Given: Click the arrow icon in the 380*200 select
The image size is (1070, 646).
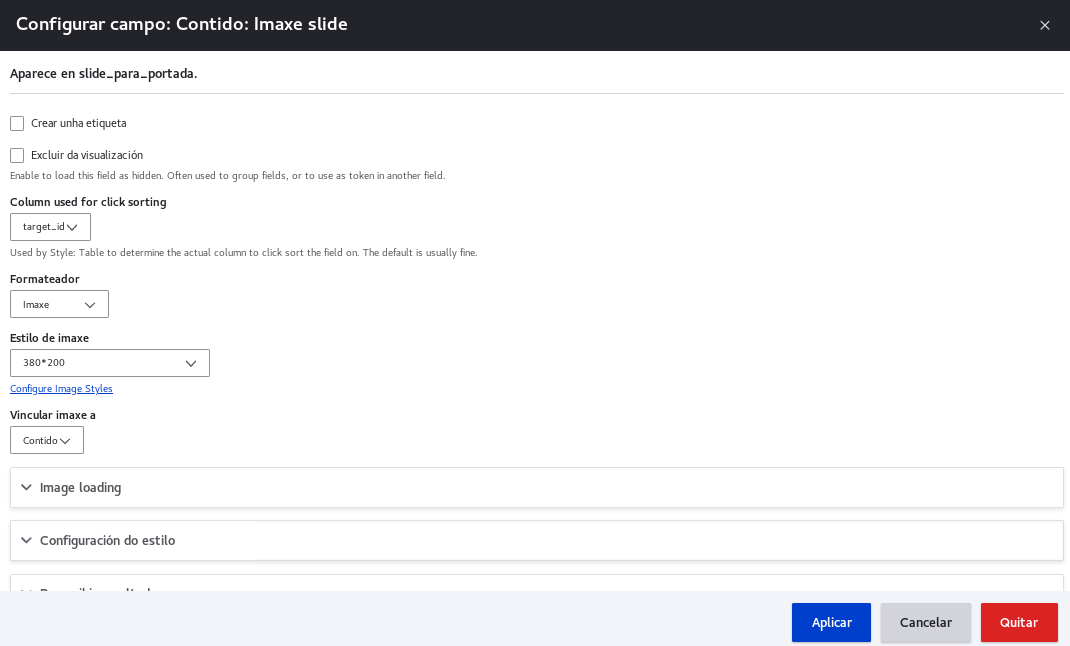Looking at the screenshot, I should pos(191,364).
